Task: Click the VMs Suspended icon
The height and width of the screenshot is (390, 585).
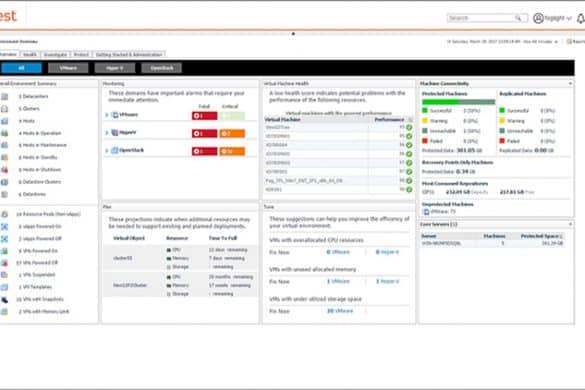Action: coord(4,275)
